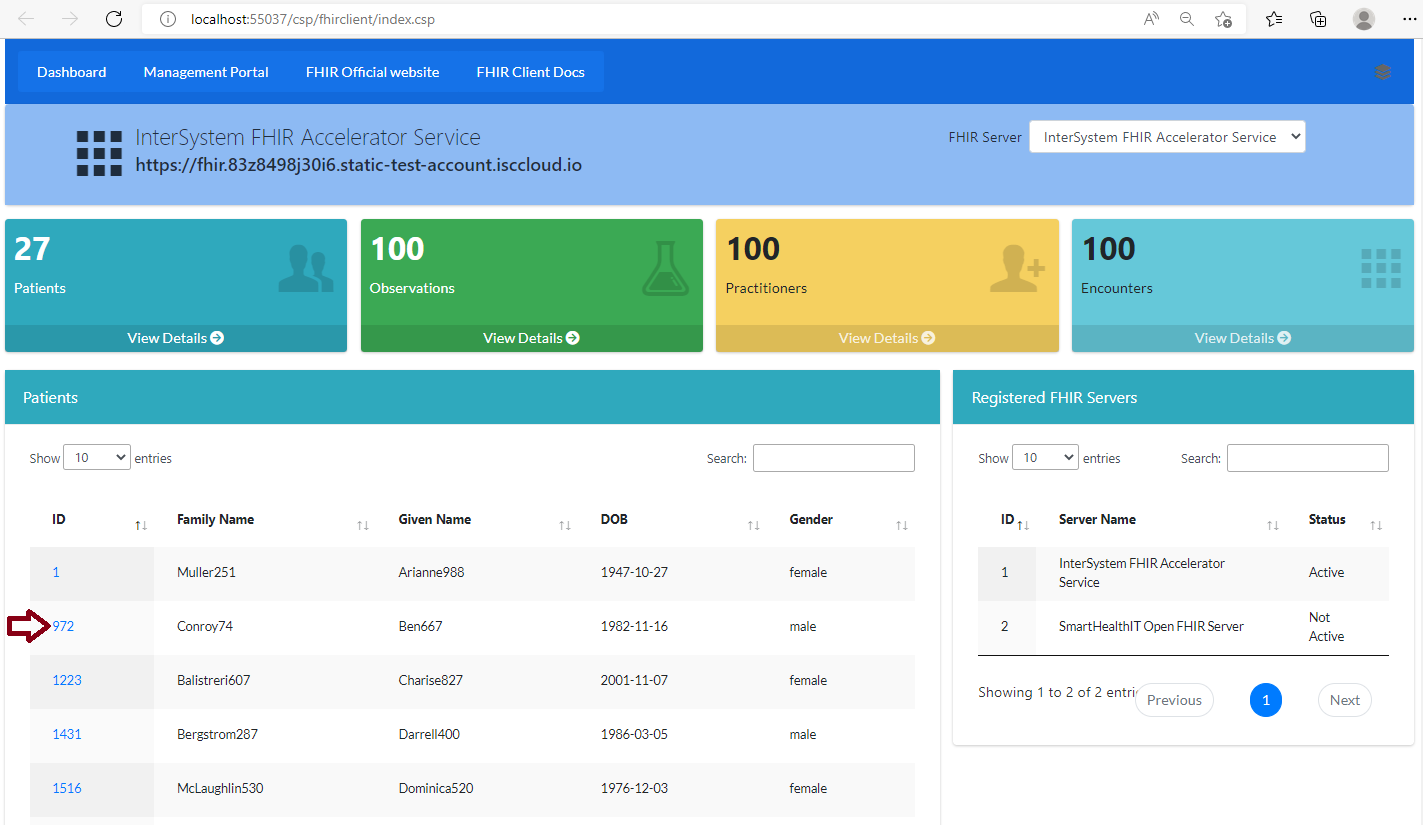Click the browser profile avatar
The height and width of the screenshot is (825, 1423).
click(x=1363, y=19)
